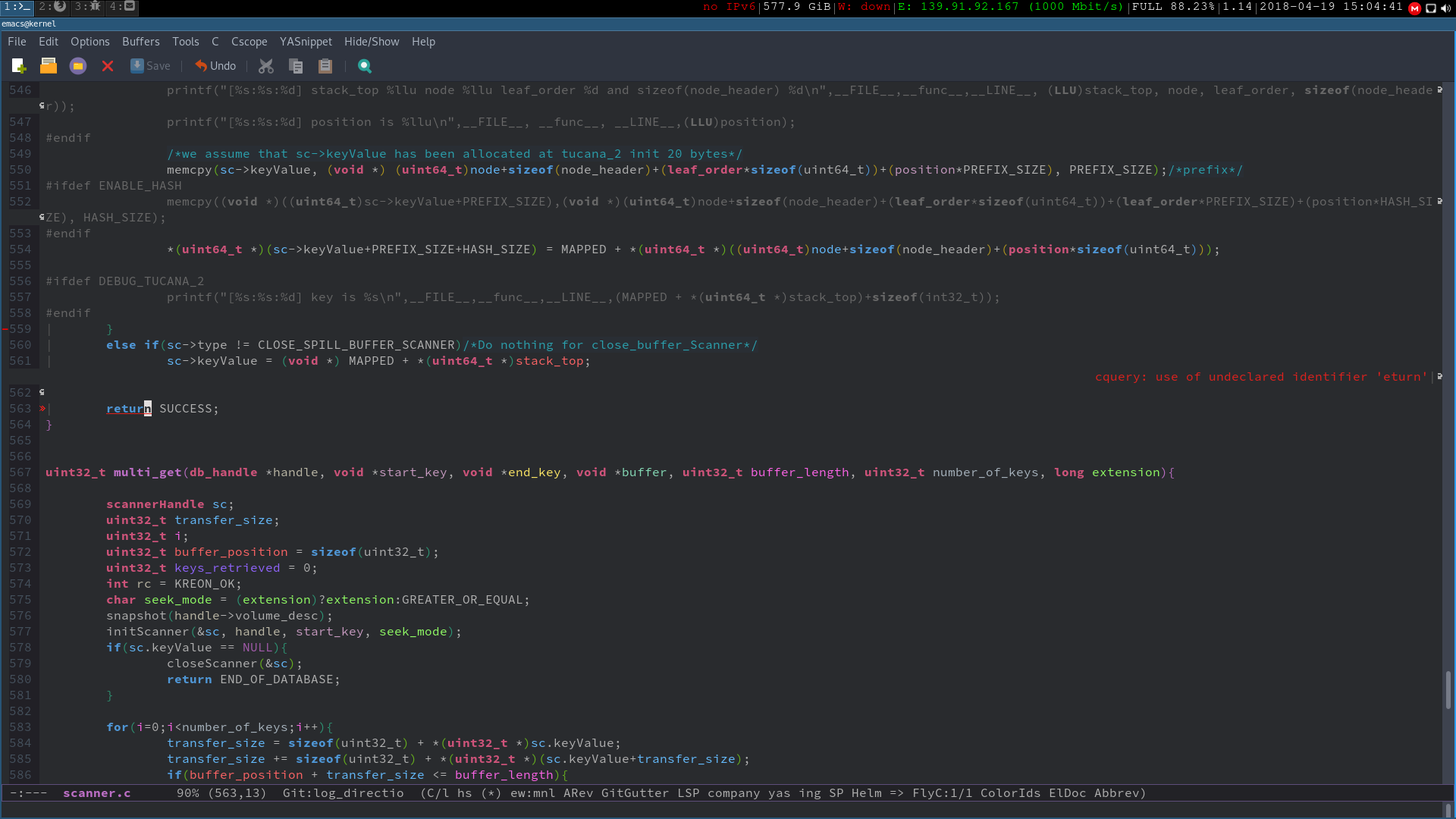Open the Hide/Show menu
Viewport: 1456px width, 819px height.
[371, 42]
